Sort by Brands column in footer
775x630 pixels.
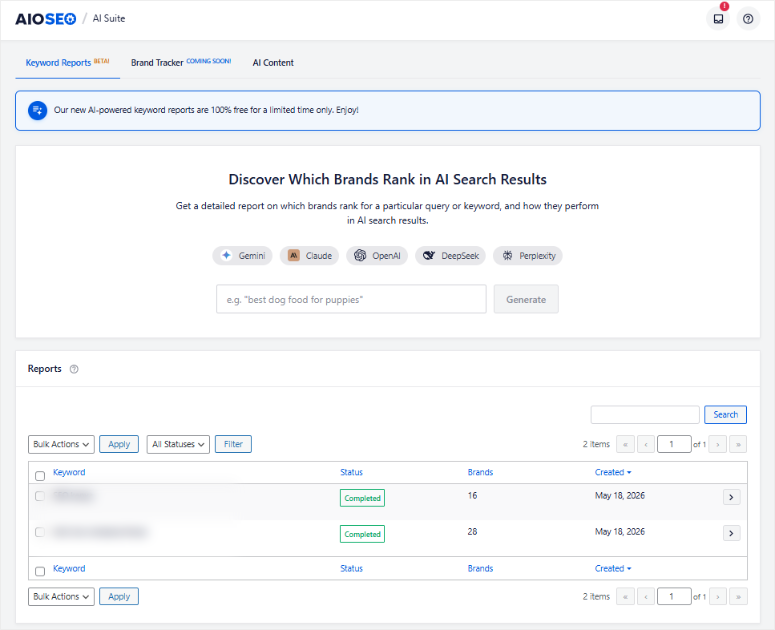[x=480, y=569]
